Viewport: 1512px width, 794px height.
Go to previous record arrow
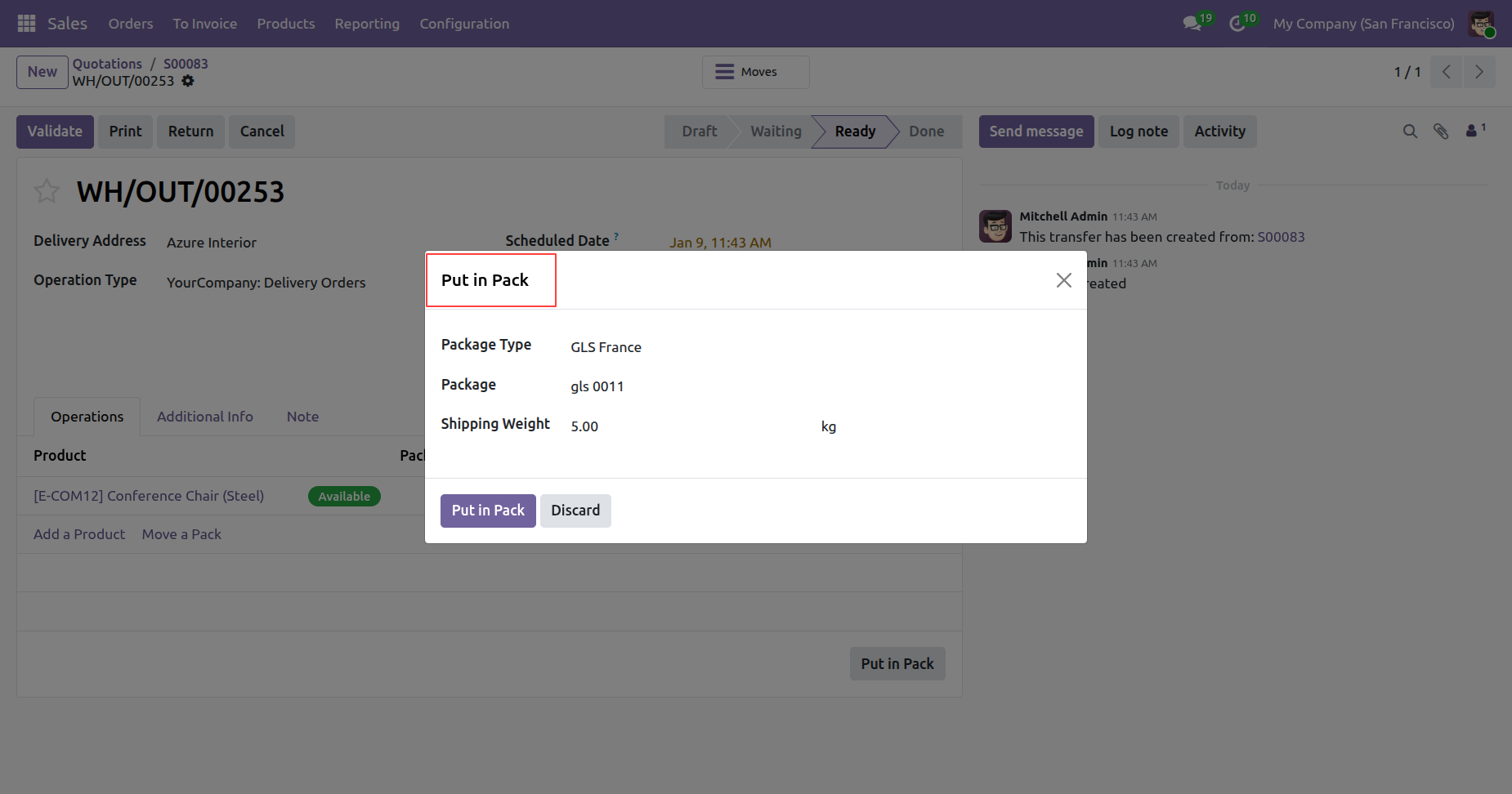(1447, 72)
